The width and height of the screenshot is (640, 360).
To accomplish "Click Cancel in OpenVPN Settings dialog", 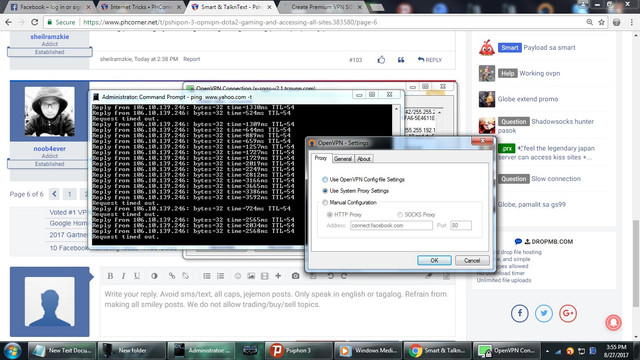I will point(472,260).
